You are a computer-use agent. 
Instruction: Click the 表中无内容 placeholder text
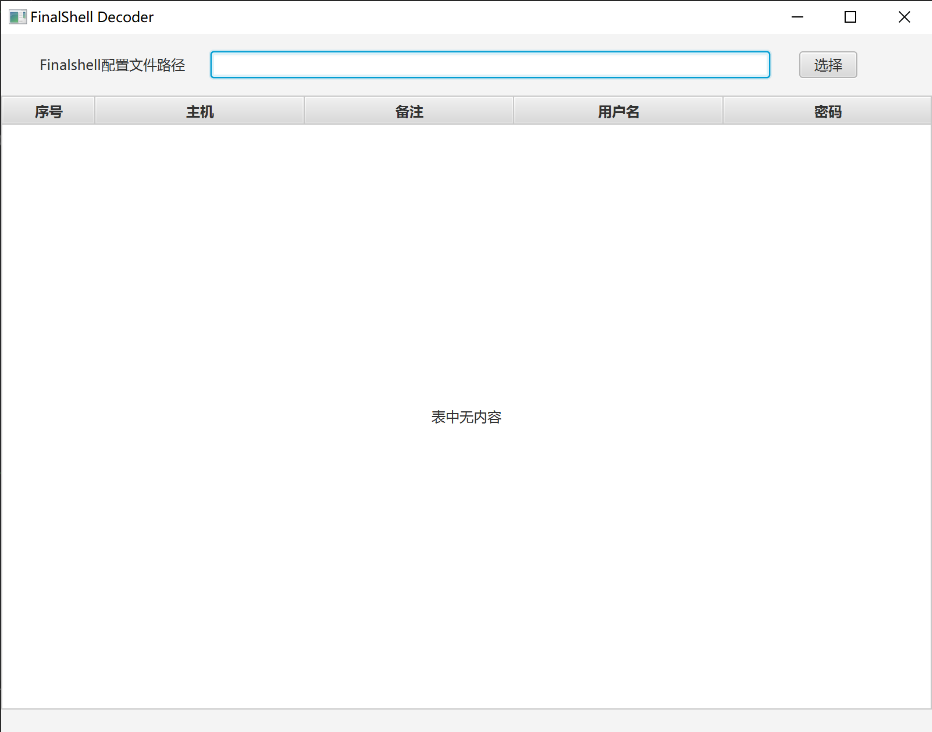466,417
